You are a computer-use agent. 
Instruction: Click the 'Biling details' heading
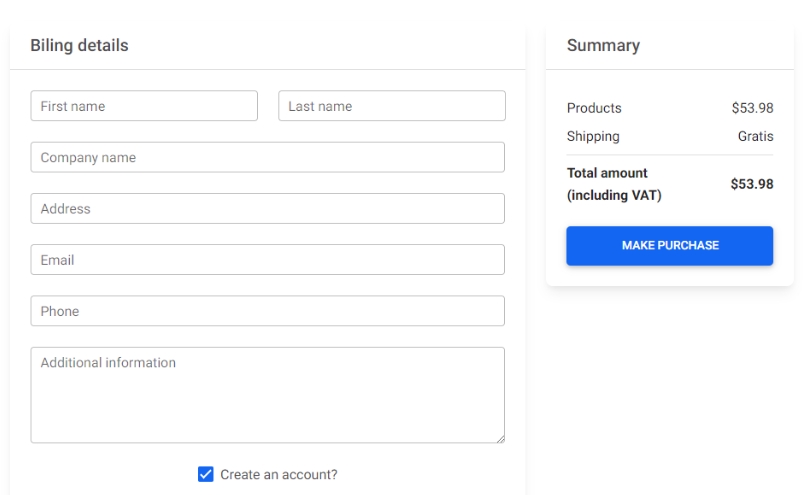click(79, 45)
